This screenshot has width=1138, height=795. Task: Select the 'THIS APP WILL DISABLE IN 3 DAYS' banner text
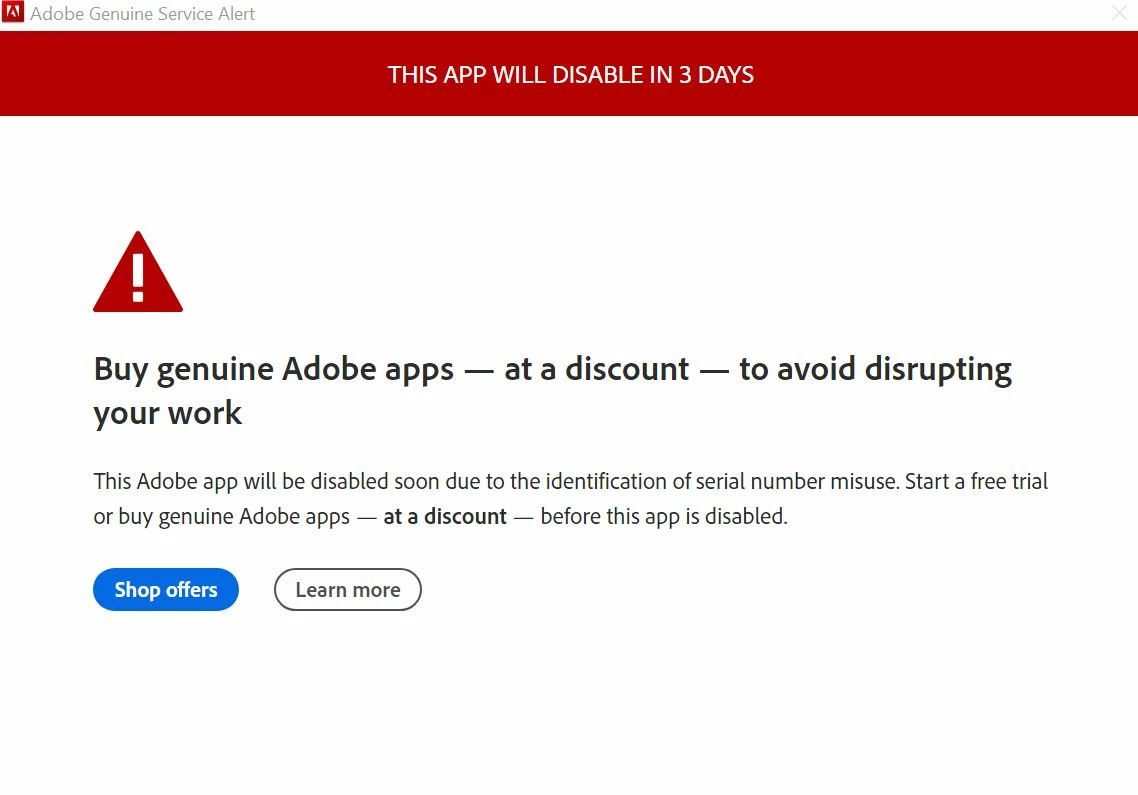pos(570,75)
